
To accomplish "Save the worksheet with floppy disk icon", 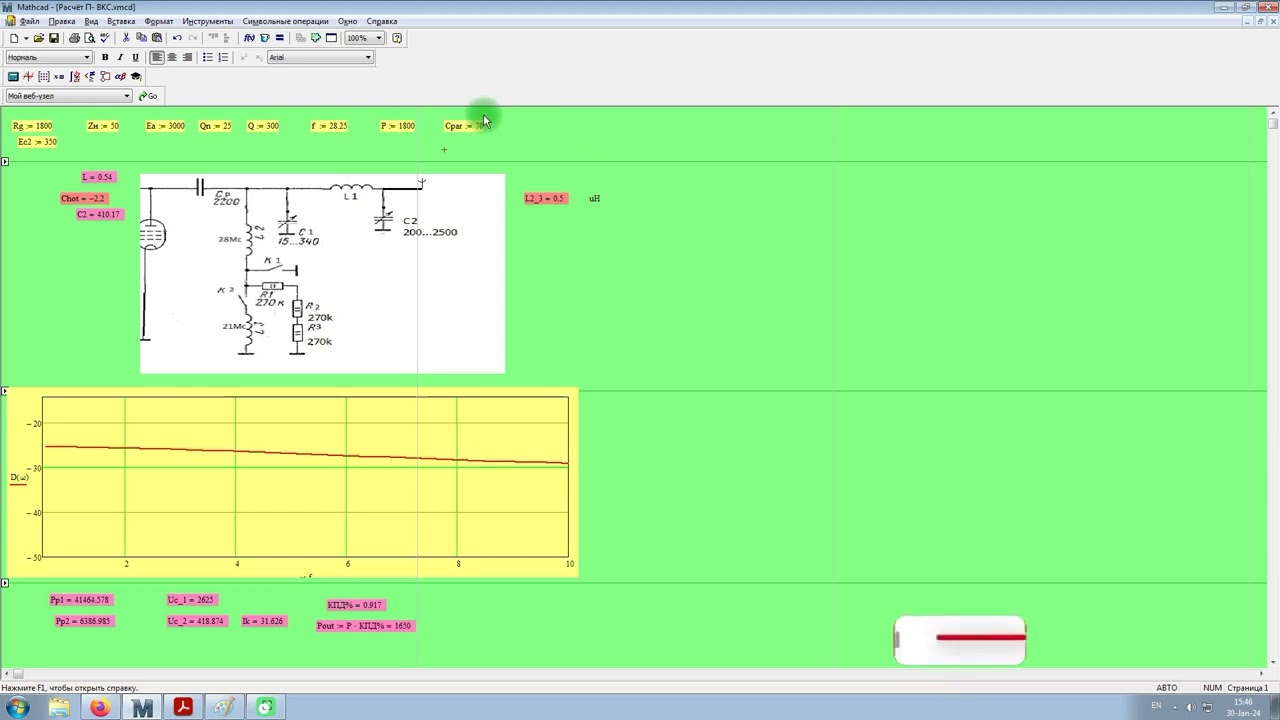I will 54,38.
